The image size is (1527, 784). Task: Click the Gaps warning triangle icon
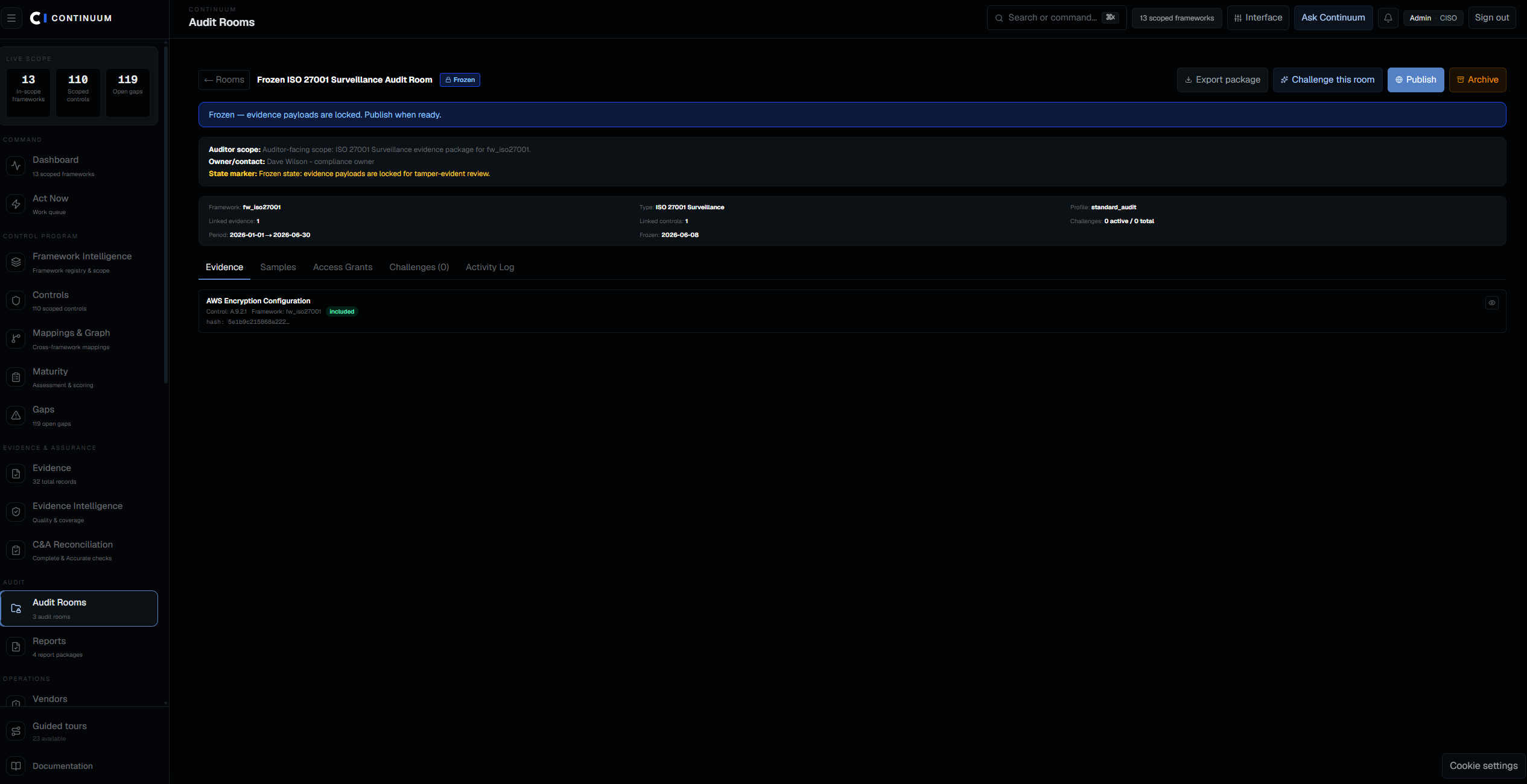16,415
